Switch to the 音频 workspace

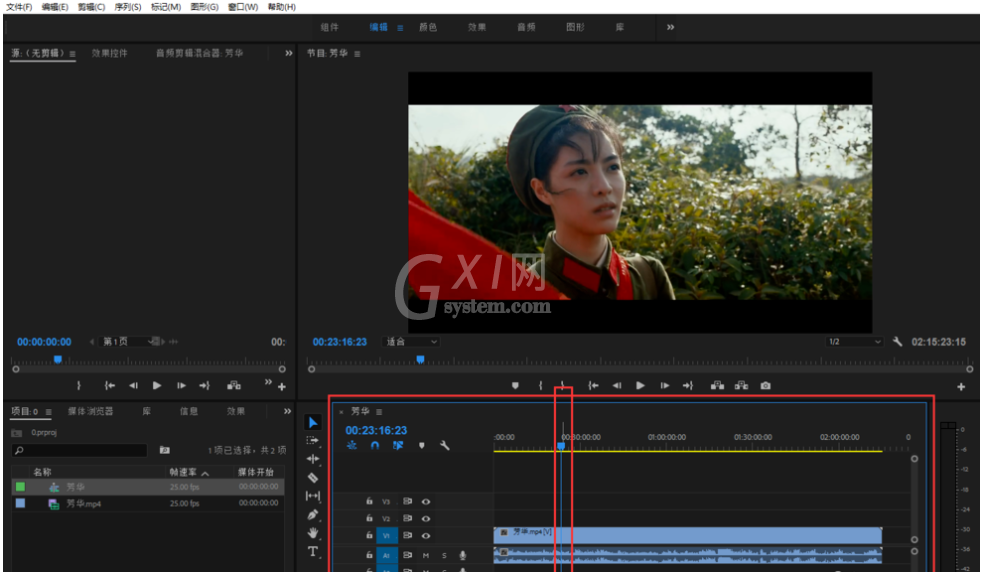tap(526, 27)
